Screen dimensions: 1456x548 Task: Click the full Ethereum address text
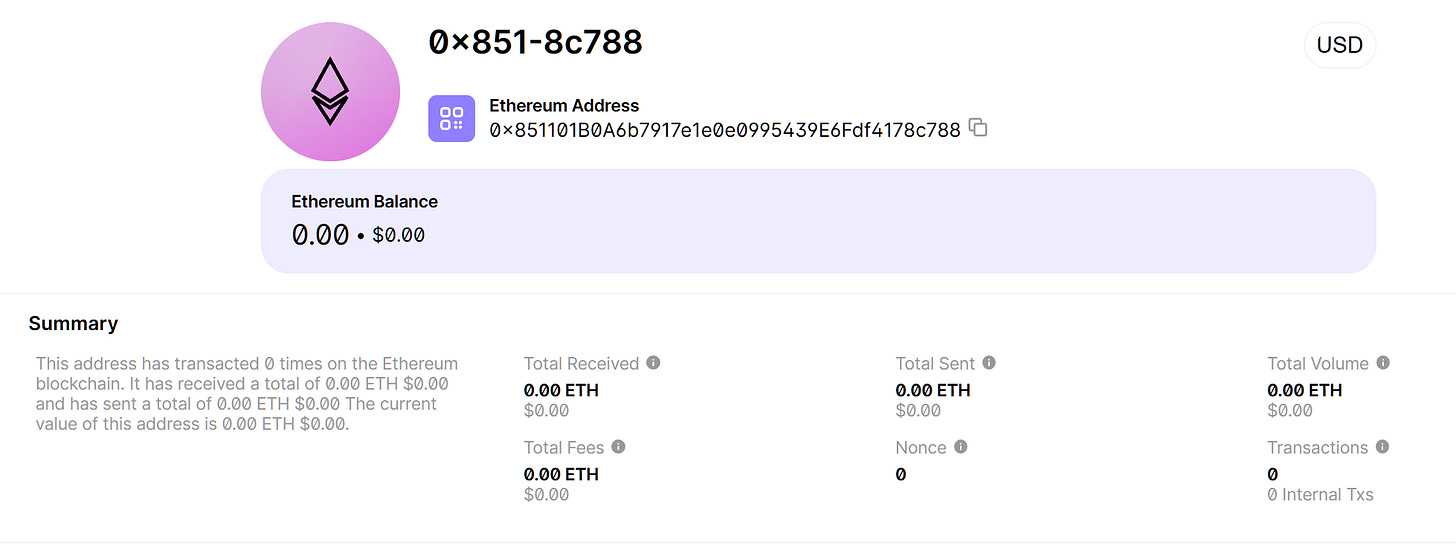725,129
